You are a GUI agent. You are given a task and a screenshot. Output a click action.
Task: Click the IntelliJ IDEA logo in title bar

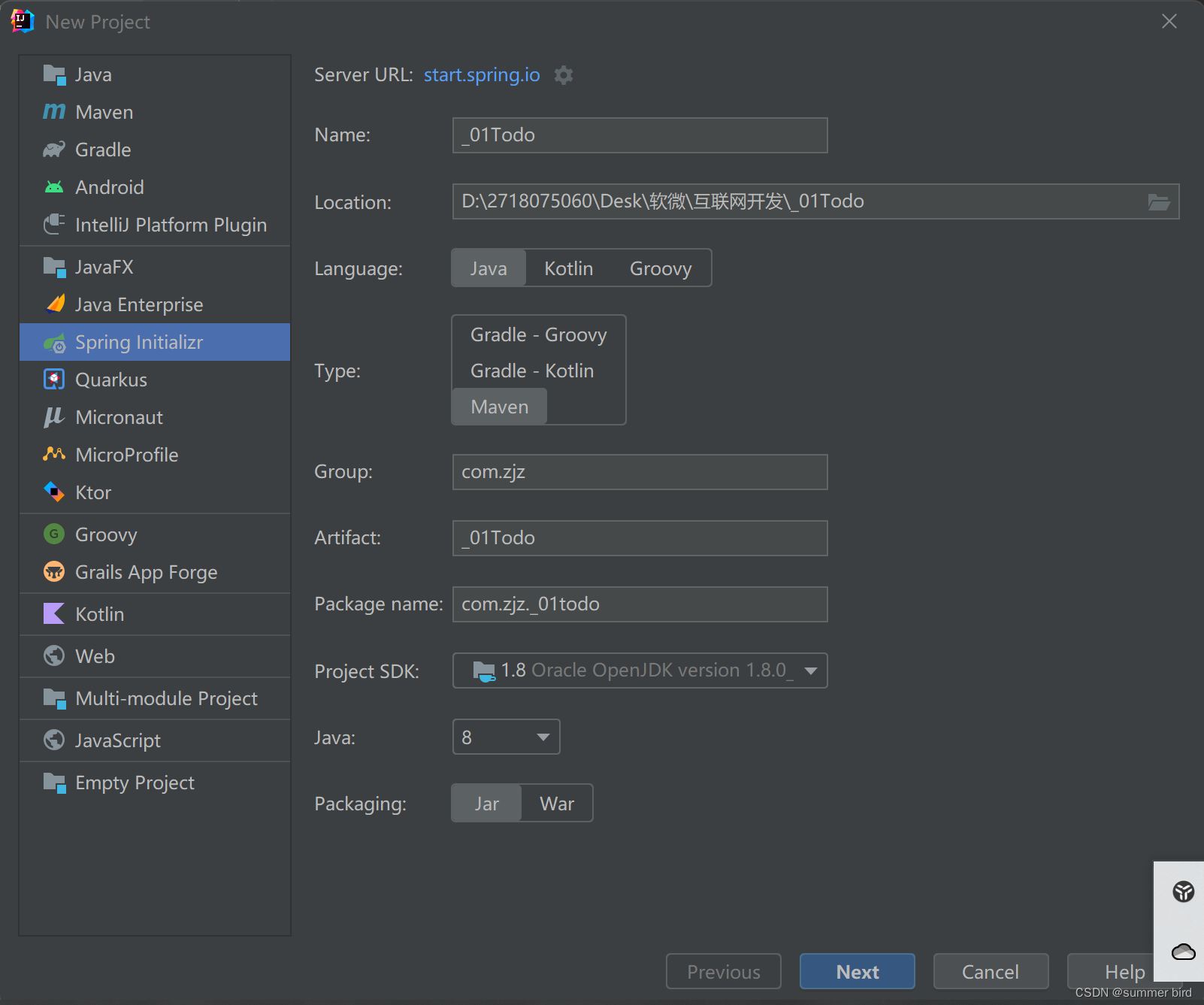[x=23, y=21]
